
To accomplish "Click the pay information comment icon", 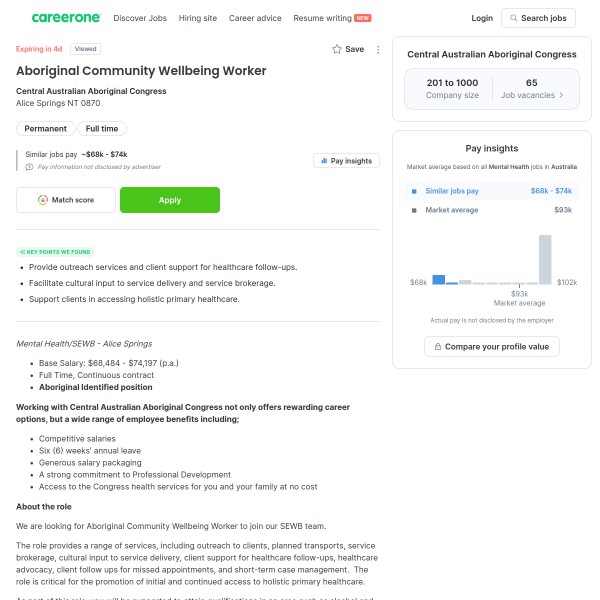I will pyautogui.click(x=29, y=167).
